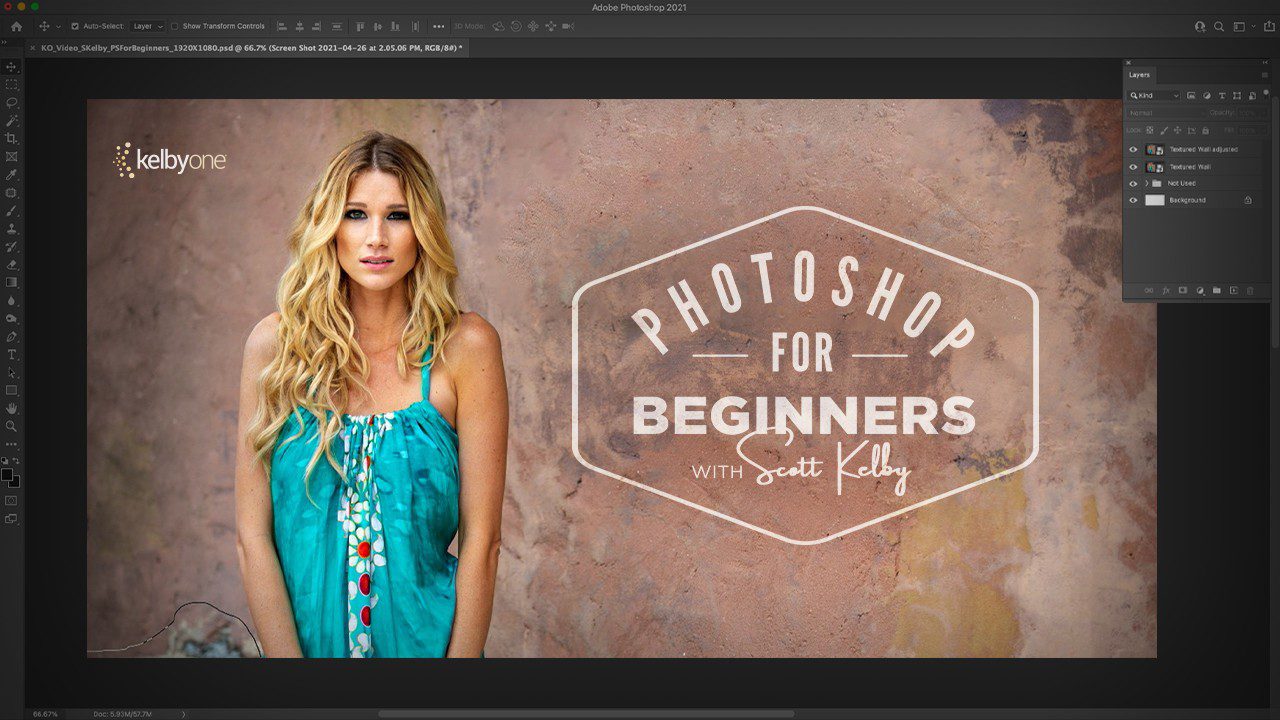Screen dimensions: 1280x720
Task: Hide the Background layer
Action: 1133,200
